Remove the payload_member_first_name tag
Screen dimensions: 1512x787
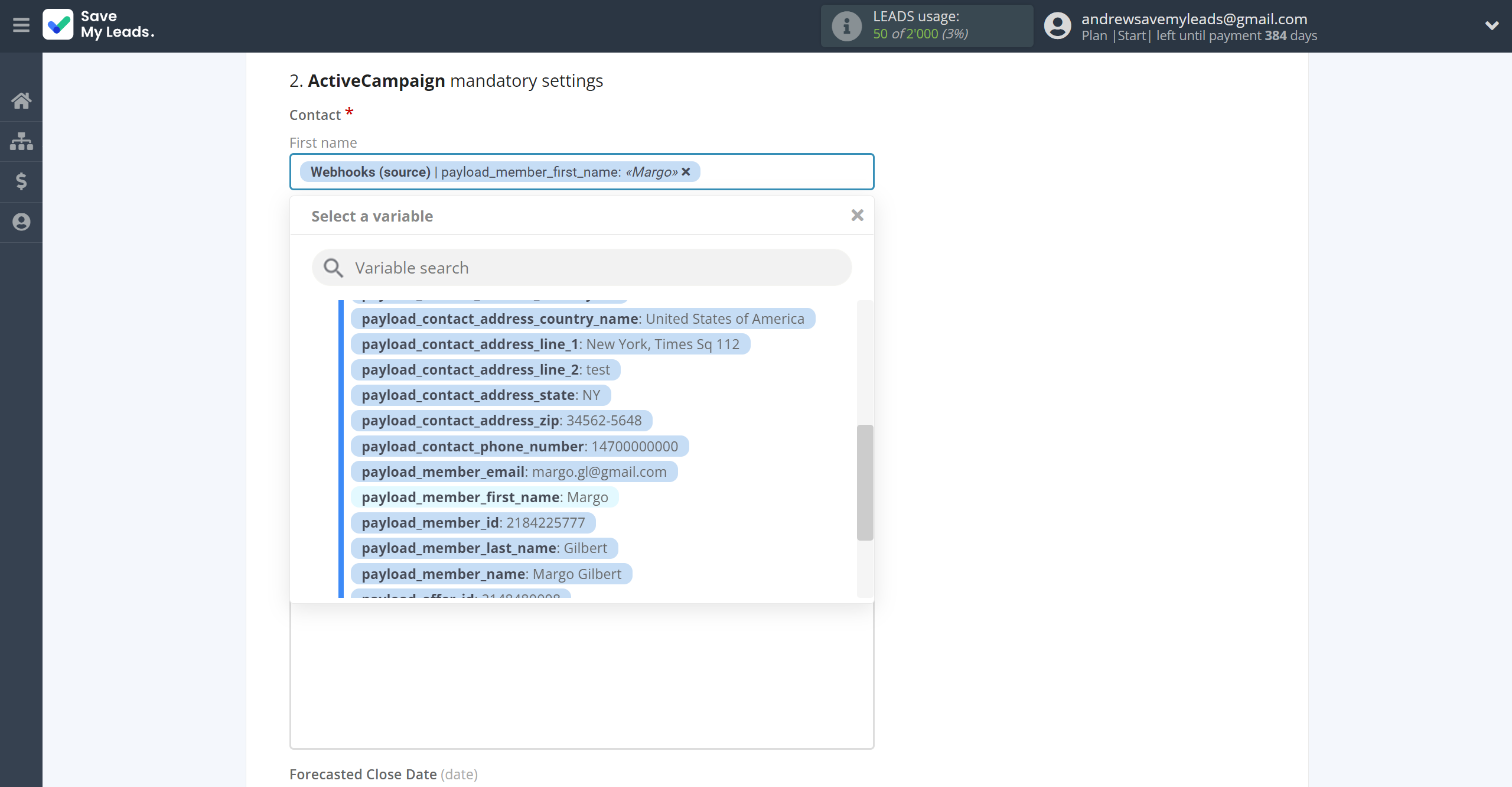coord(686,172)
